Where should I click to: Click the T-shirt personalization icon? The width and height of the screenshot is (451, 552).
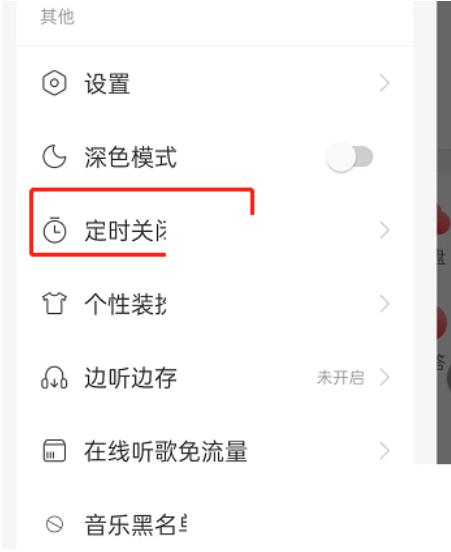[x=54, y=303]
